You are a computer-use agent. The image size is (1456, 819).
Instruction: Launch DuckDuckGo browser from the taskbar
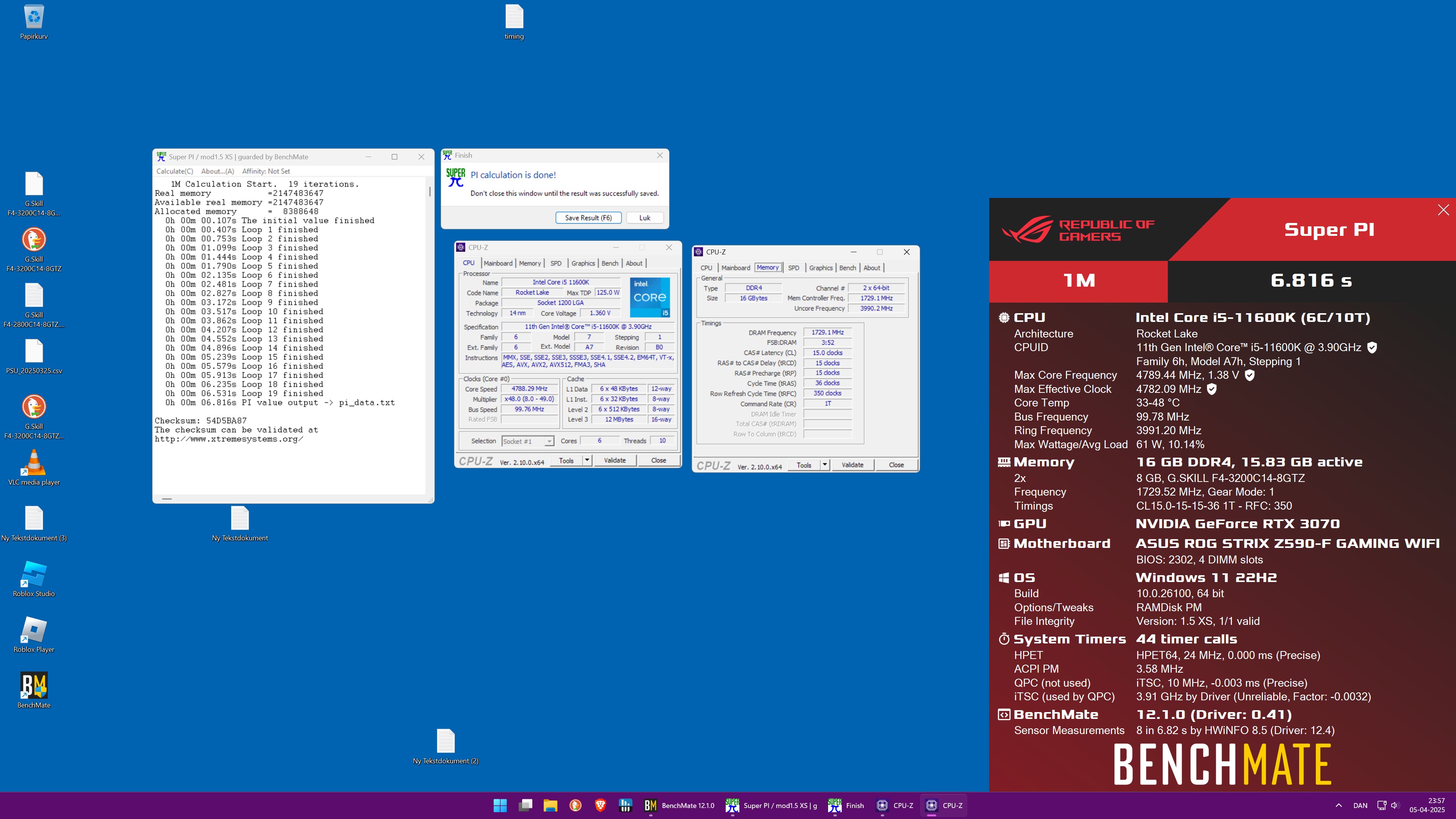[576, 805]
